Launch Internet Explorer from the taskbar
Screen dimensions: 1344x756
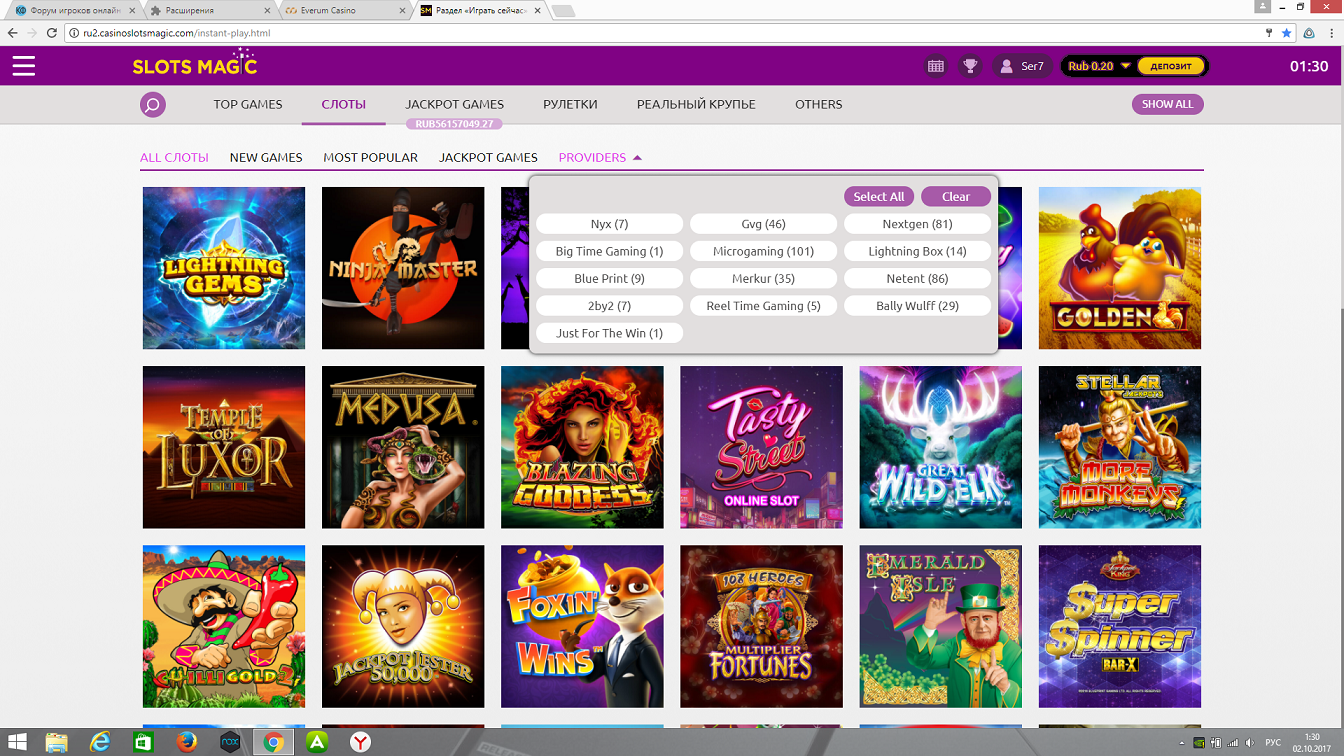[x=100, y=742]
